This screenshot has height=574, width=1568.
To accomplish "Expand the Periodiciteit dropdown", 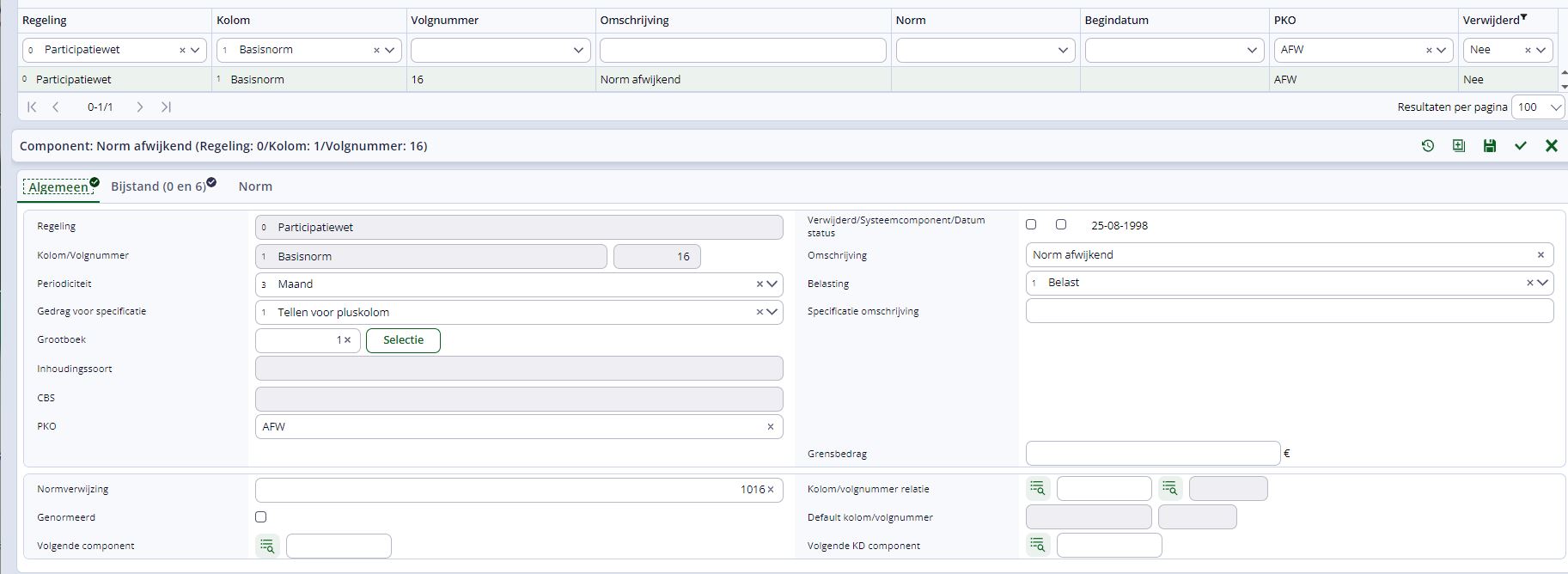I will tap(772, 284).
